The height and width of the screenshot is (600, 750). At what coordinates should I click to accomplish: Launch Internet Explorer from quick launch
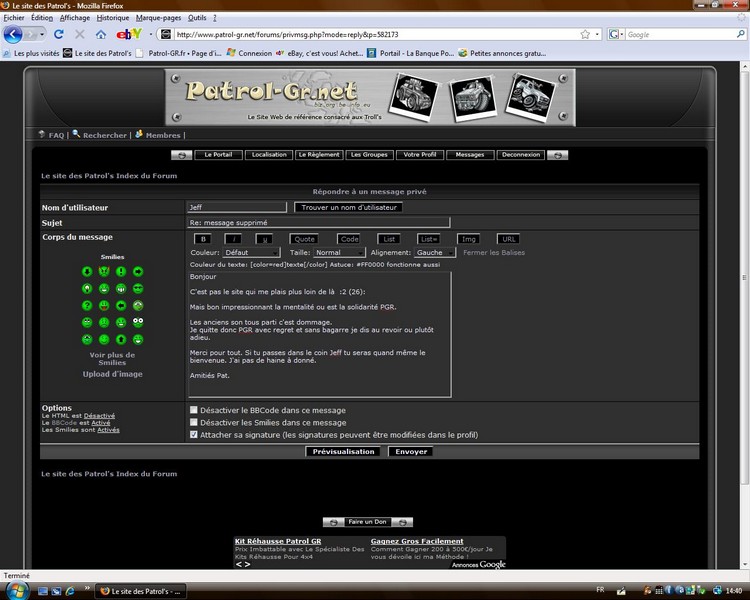click(x=70, y=591)
